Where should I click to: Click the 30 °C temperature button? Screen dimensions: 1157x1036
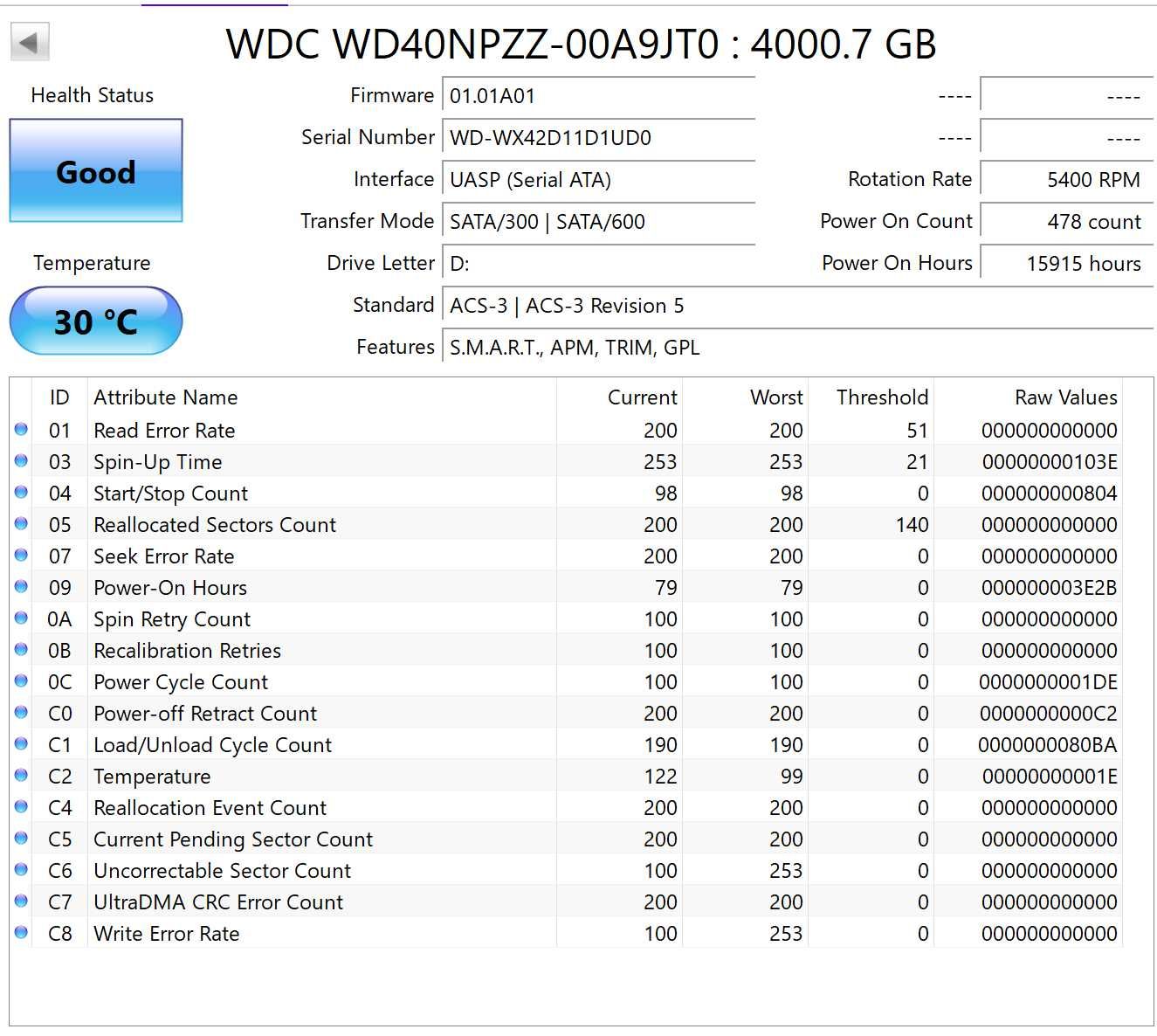click(x=96, y=321)
